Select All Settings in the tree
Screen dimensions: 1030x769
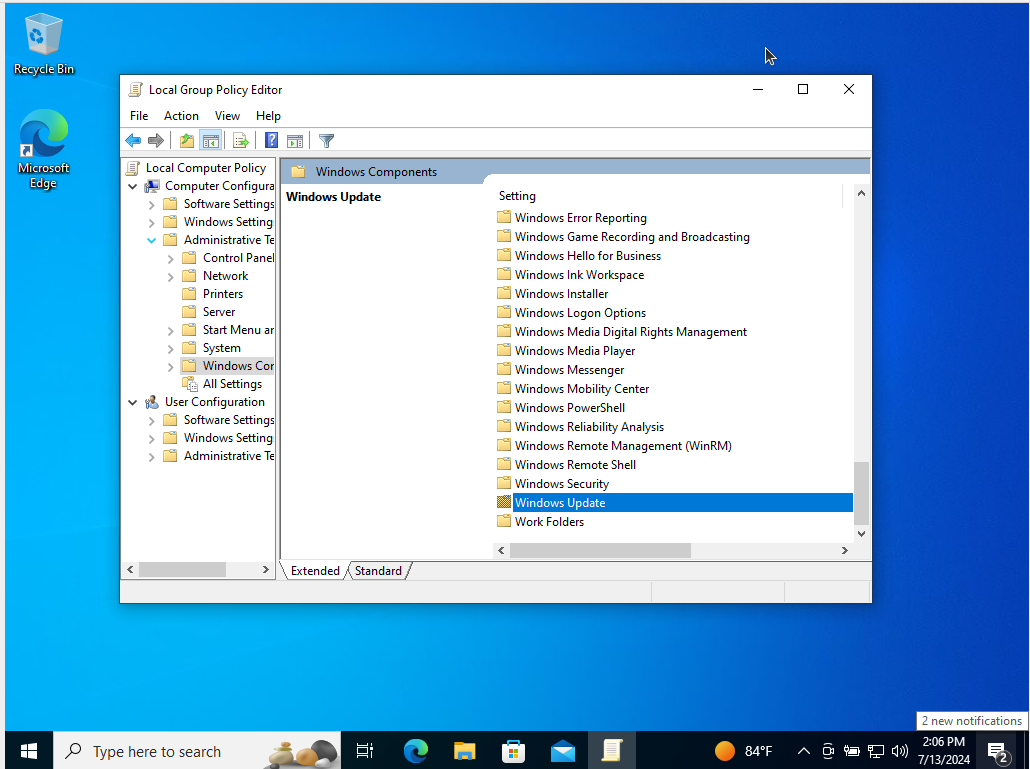tap(232, 384)
